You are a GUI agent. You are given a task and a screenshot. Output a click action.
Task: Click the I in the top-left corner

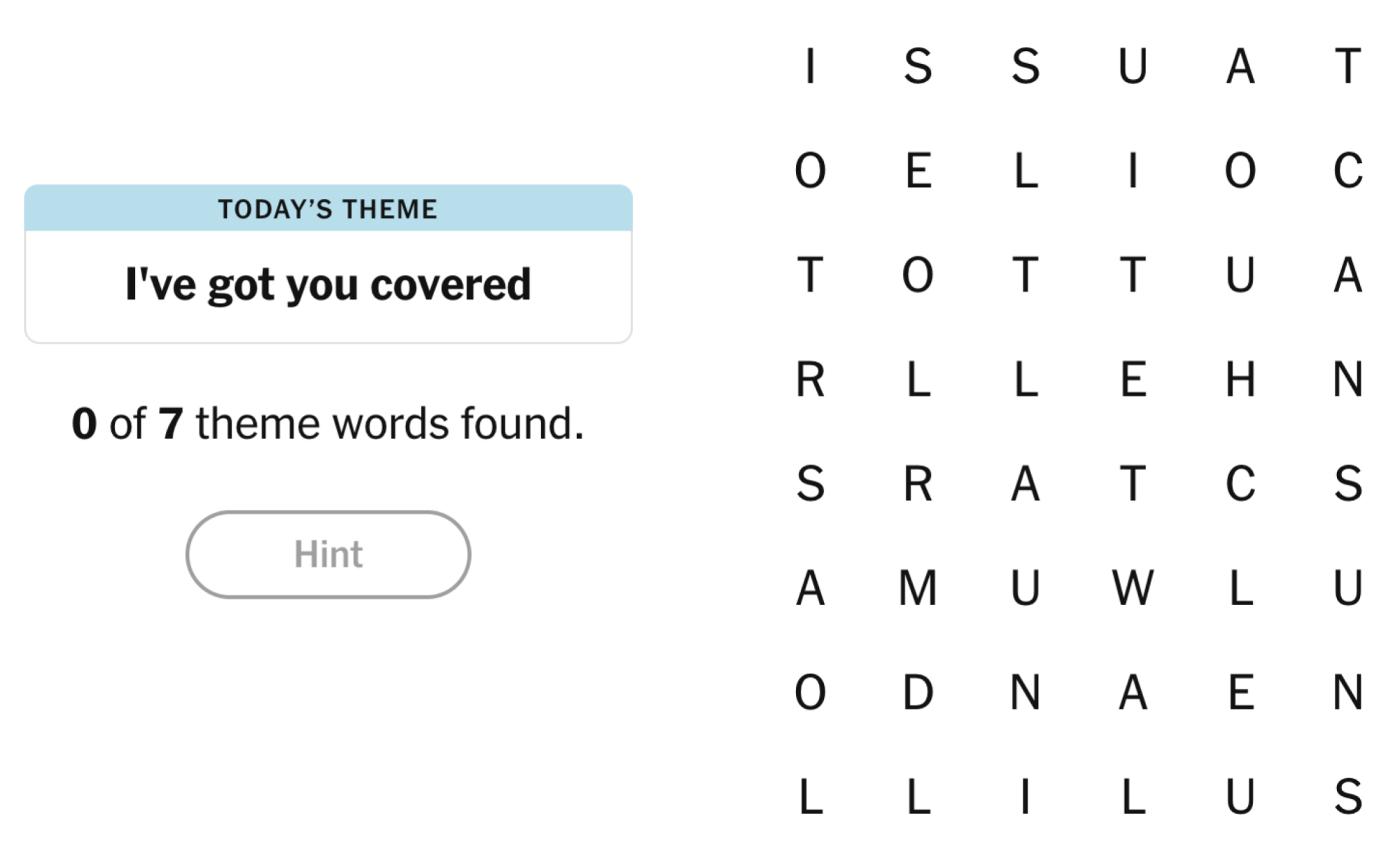click(x=812, y=67)
